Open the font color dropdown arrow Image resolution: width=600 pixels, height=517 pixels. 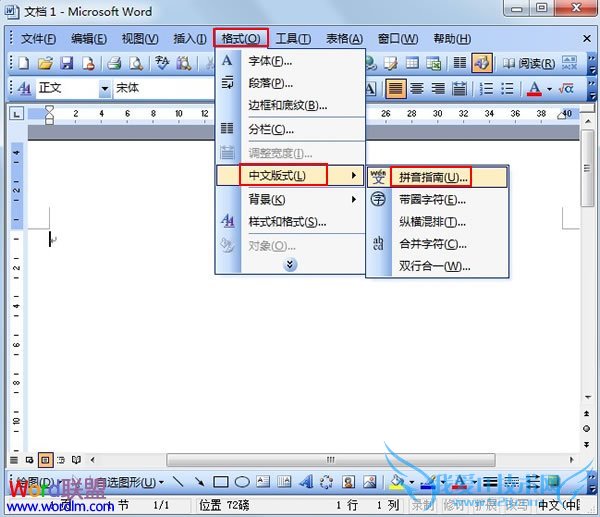point(549,89)
